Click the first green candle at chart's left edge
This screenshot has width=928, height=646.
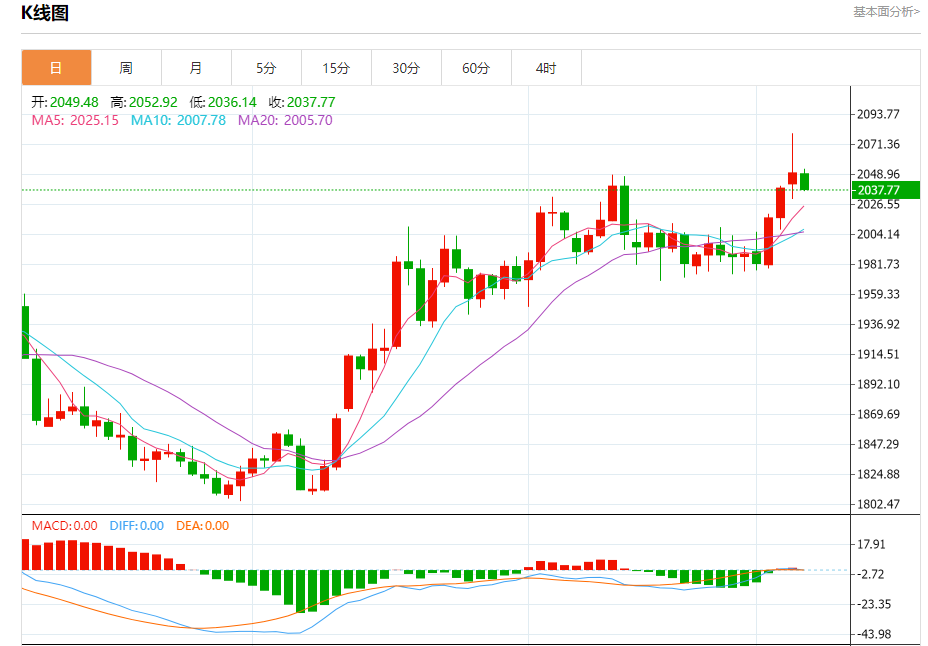coord(25,331)
